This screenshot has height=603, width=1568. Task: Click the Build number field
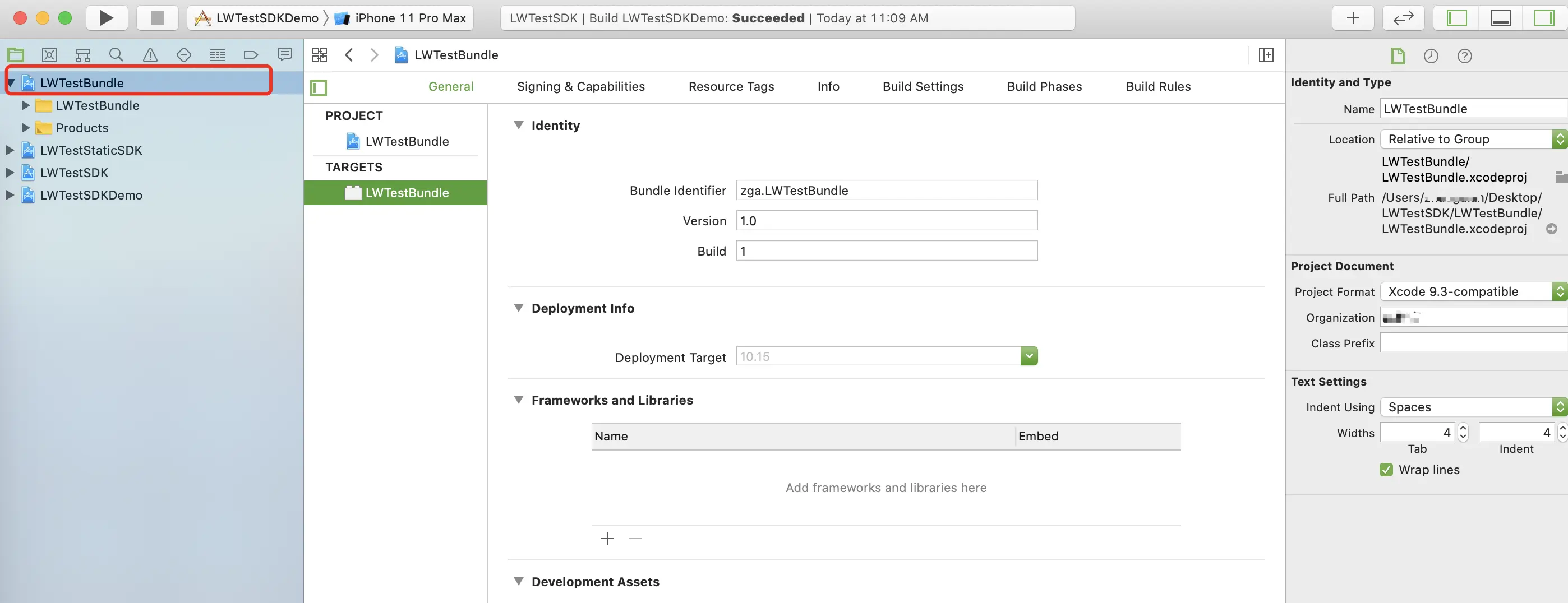click(x=886, y=251)
